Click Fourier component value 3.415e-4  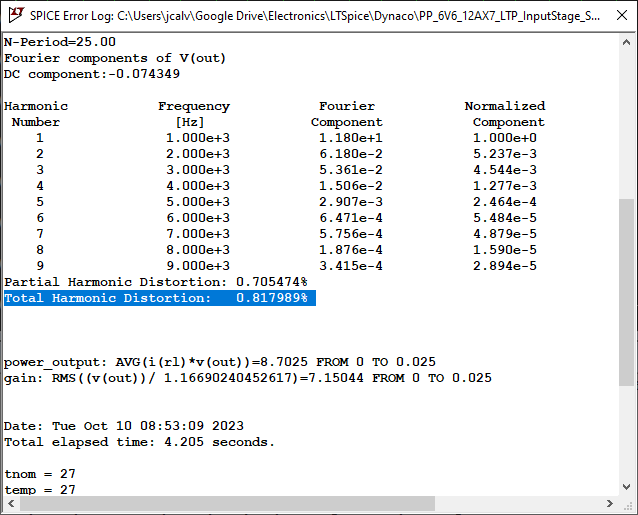tap(350, 266)
